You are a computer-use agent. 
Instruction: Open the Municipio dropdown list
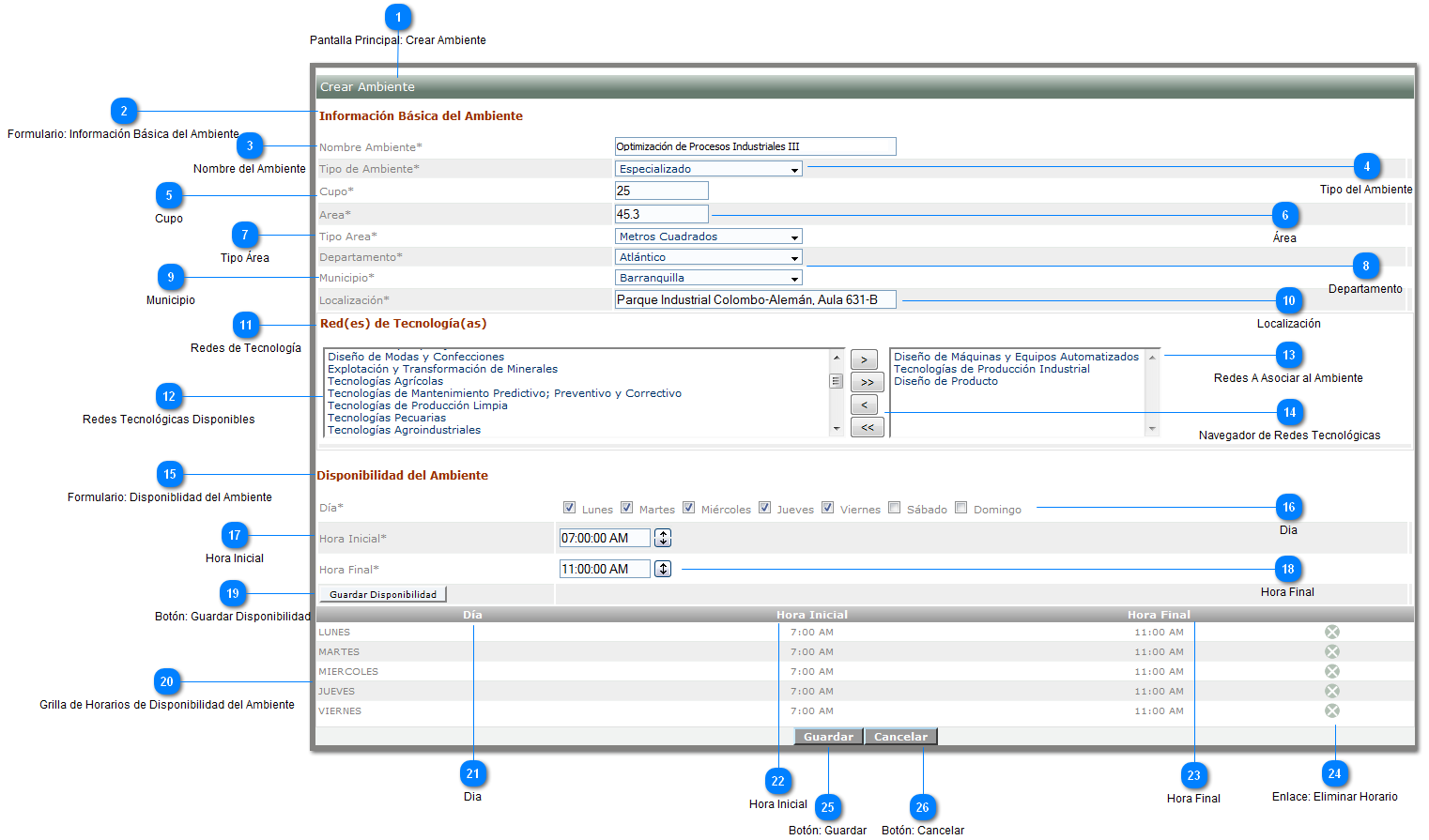point(708,278)
